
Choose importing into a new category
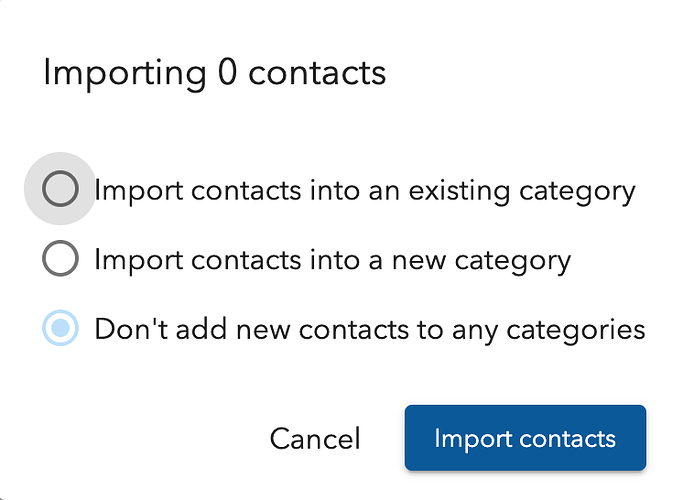pos(60,258)
